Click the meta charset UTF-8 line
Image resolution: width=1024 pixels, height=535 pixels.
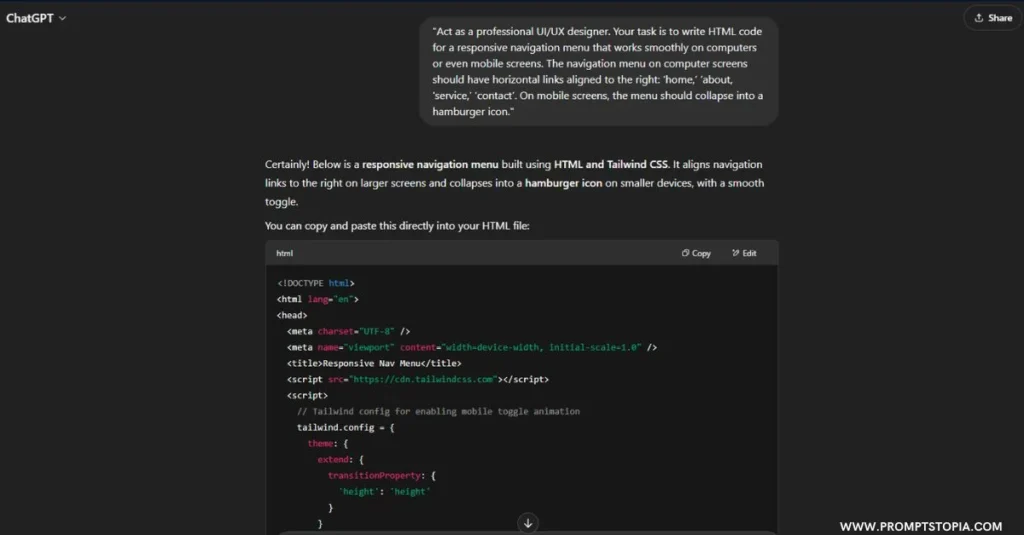[348, 331]
